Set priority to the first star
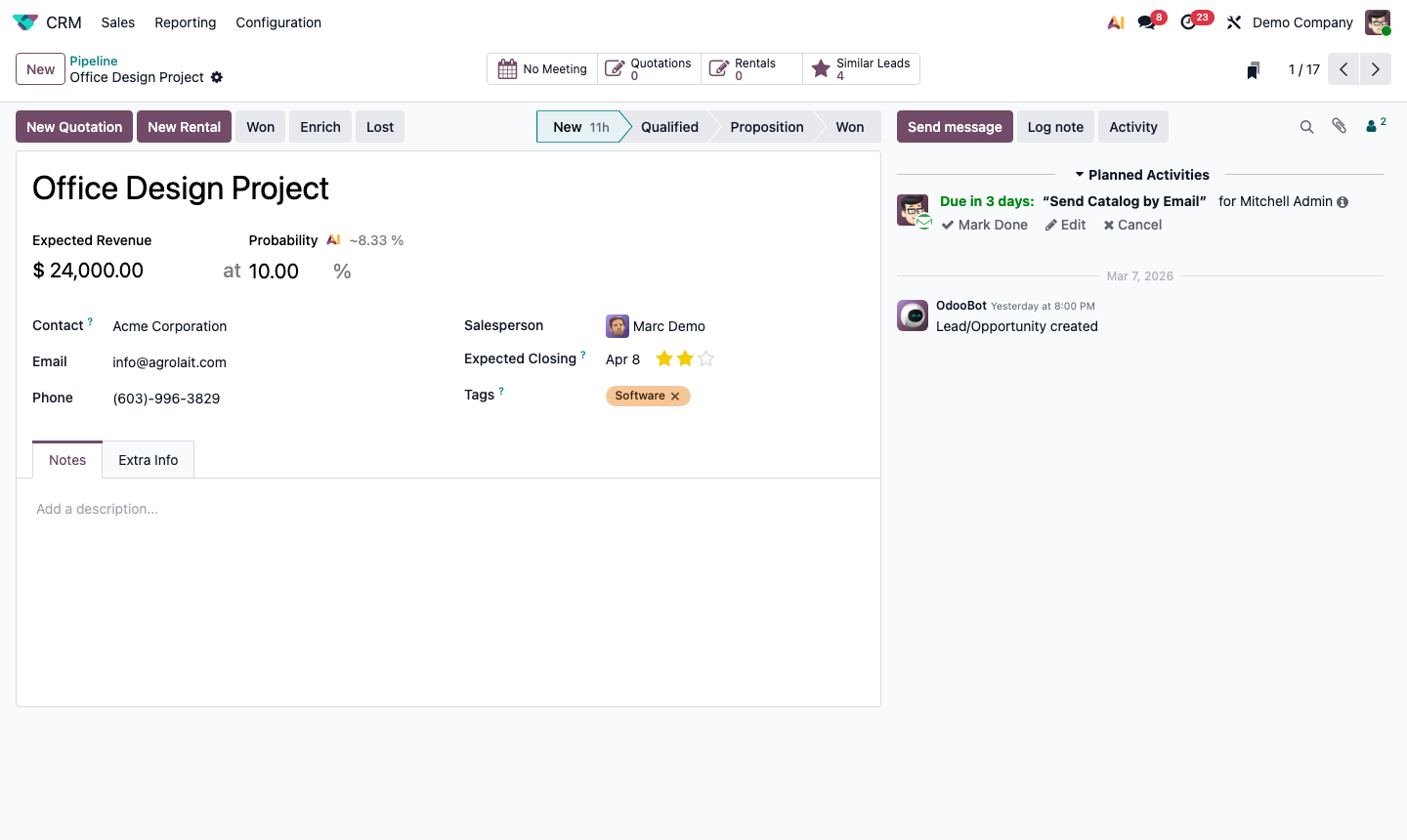 click(x=664, y=358)
